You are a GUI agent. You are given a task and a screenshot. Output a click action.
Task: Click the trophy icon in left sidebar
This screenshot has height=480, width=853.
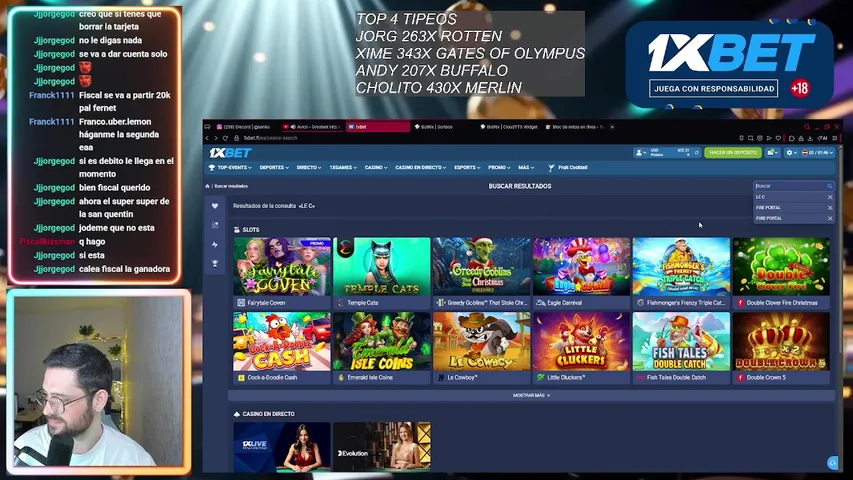tap(215, 263)
